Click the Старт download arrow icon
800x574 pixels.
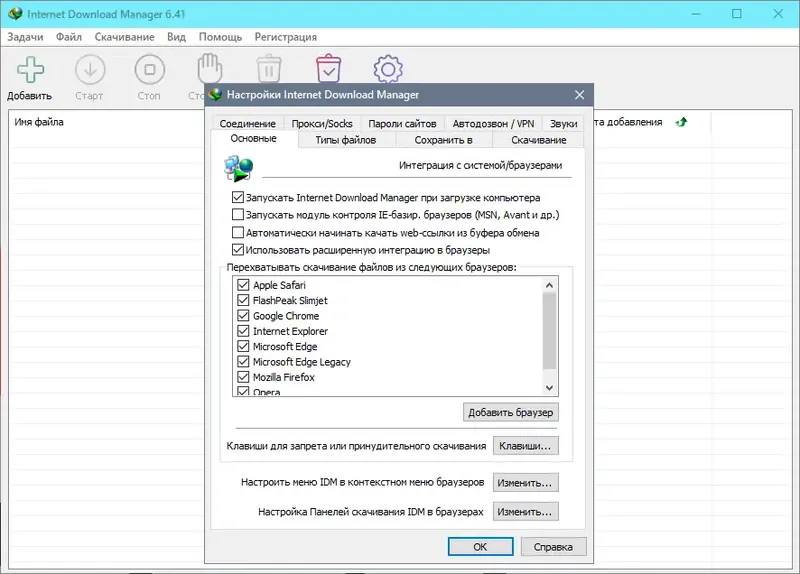pyautogui.click(x=90, y=69)
